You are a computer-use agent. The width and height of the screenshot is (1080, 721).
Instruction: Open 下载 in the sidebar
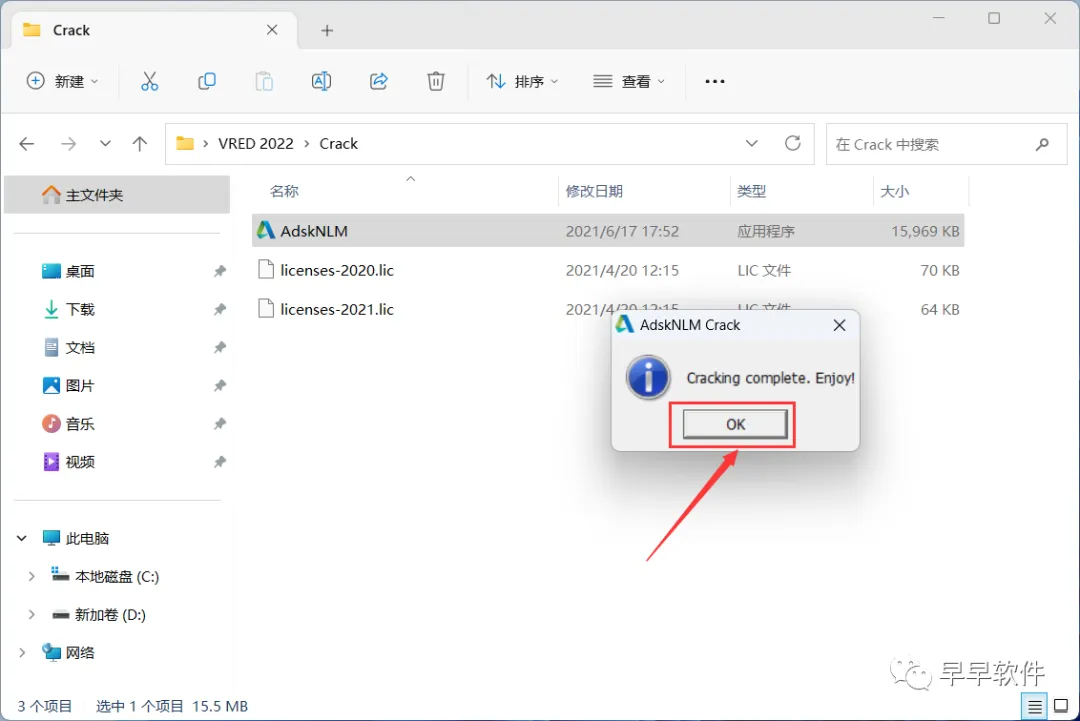click(x=80, y=309)
